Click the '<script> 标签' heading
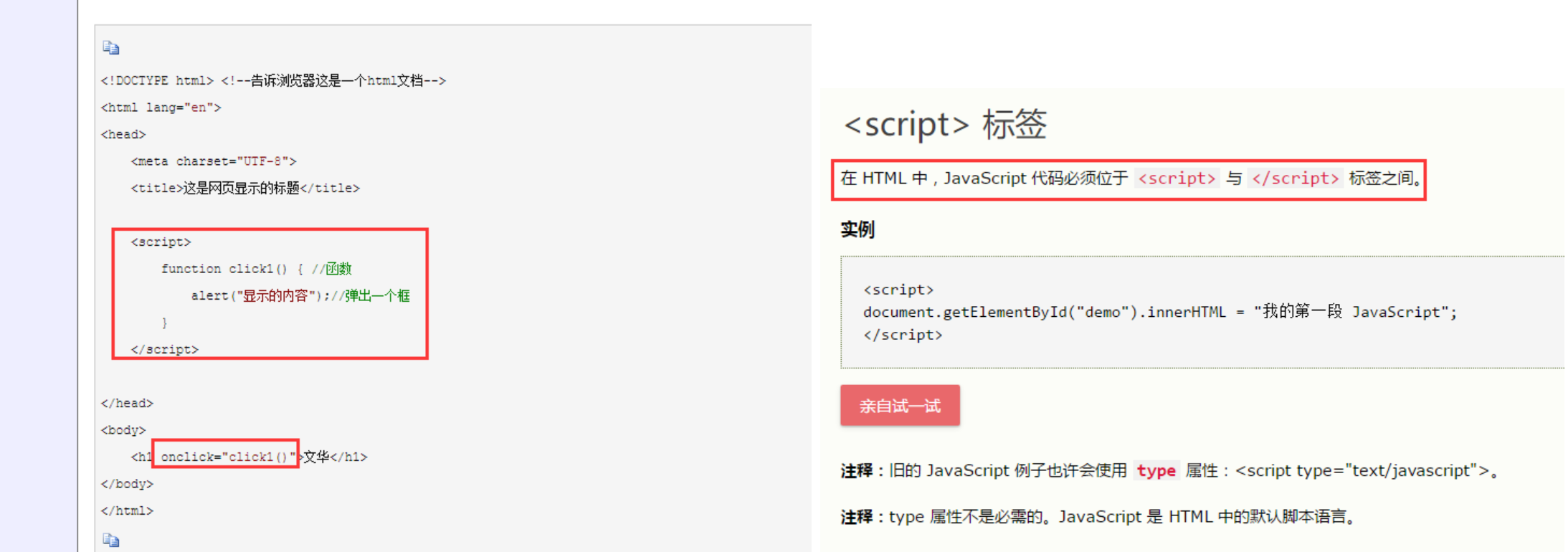1568x552 pixels. point(944,125)
